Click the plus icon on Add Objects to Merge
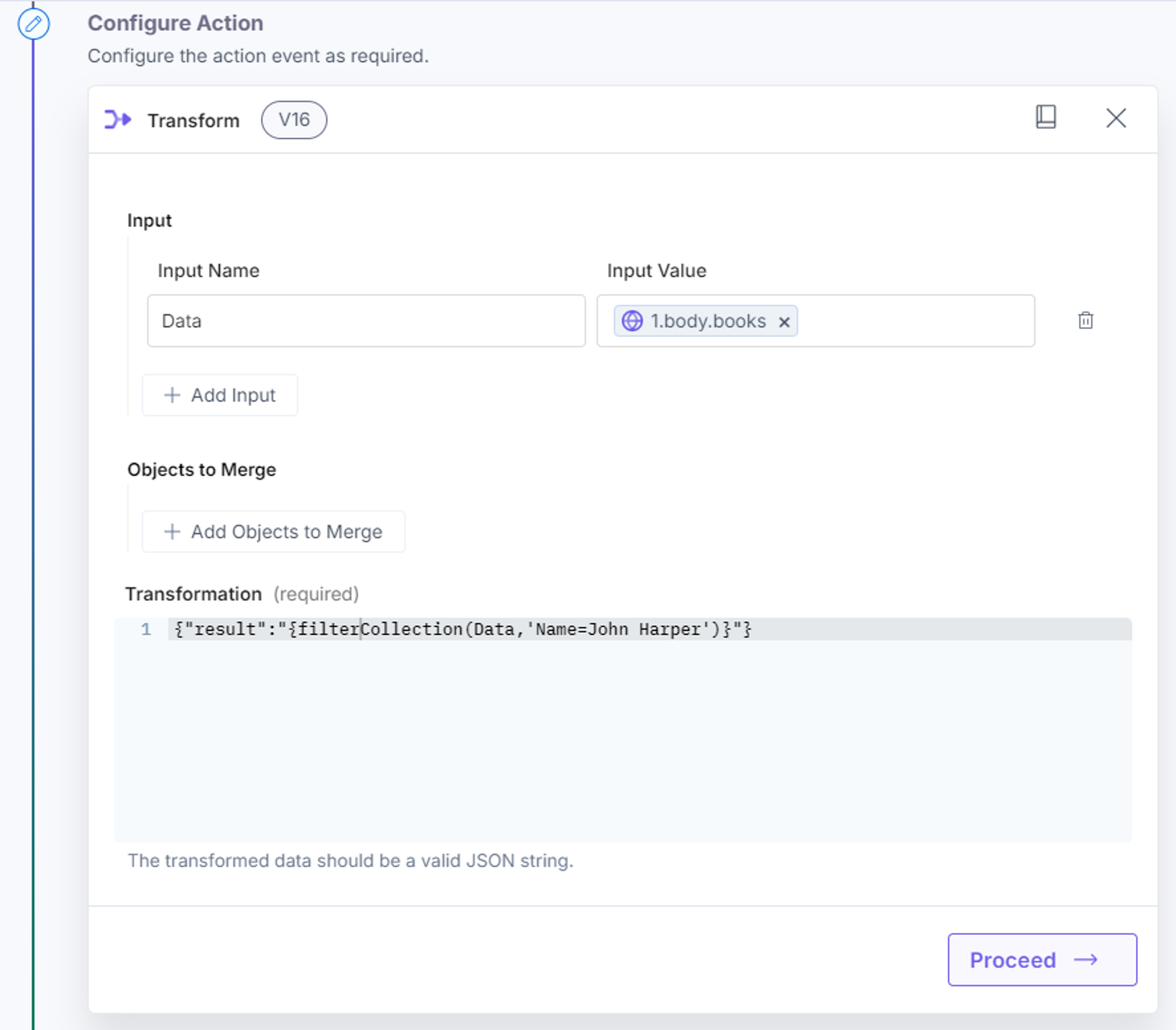This screenshot has height=1030, width=1176. (x=172, y=532)
